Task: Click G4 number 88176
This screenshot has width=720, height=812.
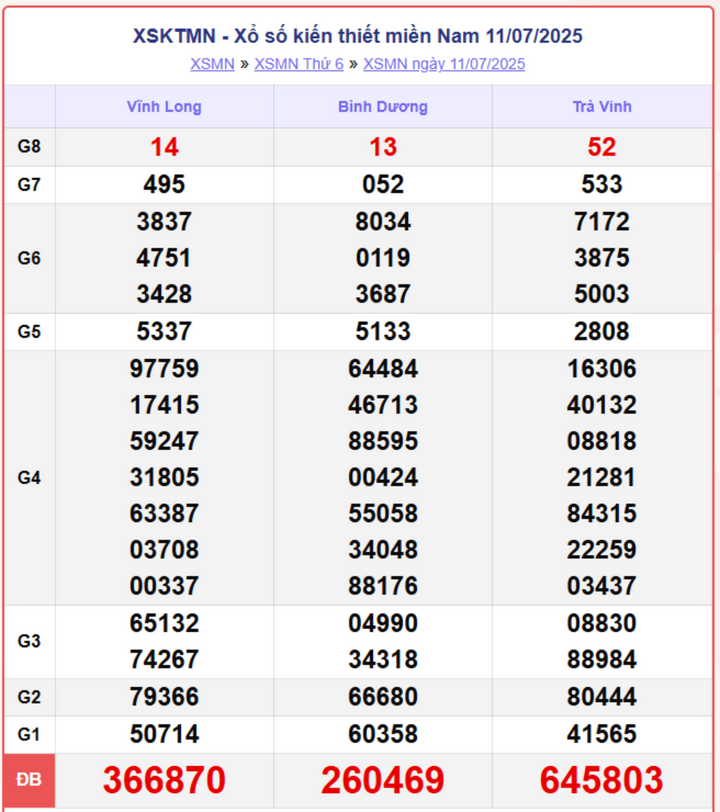Action: pyautogui.click(x=383, y=586)
